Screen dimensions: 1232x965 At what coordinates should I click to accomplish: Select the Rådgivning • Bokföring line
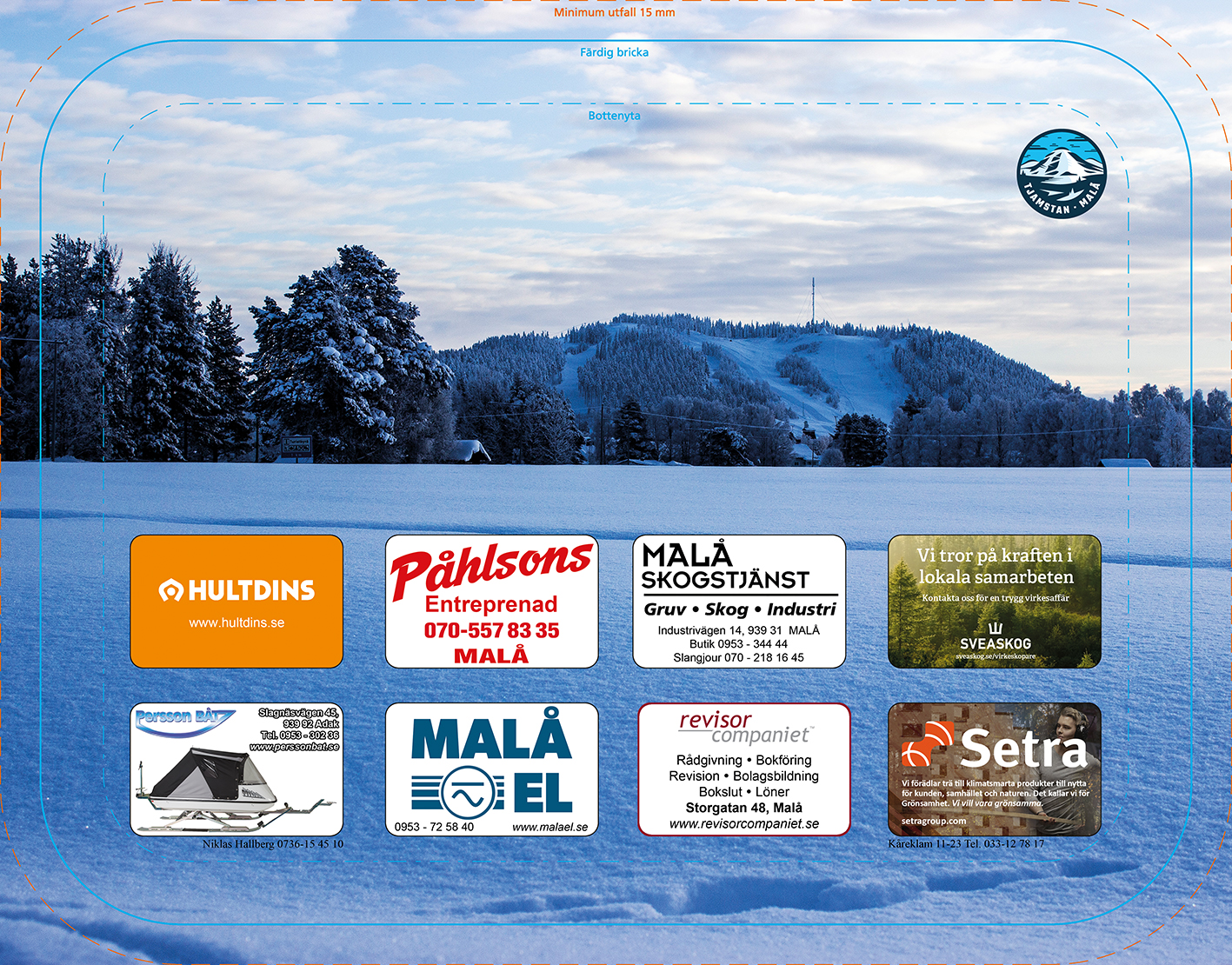click(x=744, y=760)
